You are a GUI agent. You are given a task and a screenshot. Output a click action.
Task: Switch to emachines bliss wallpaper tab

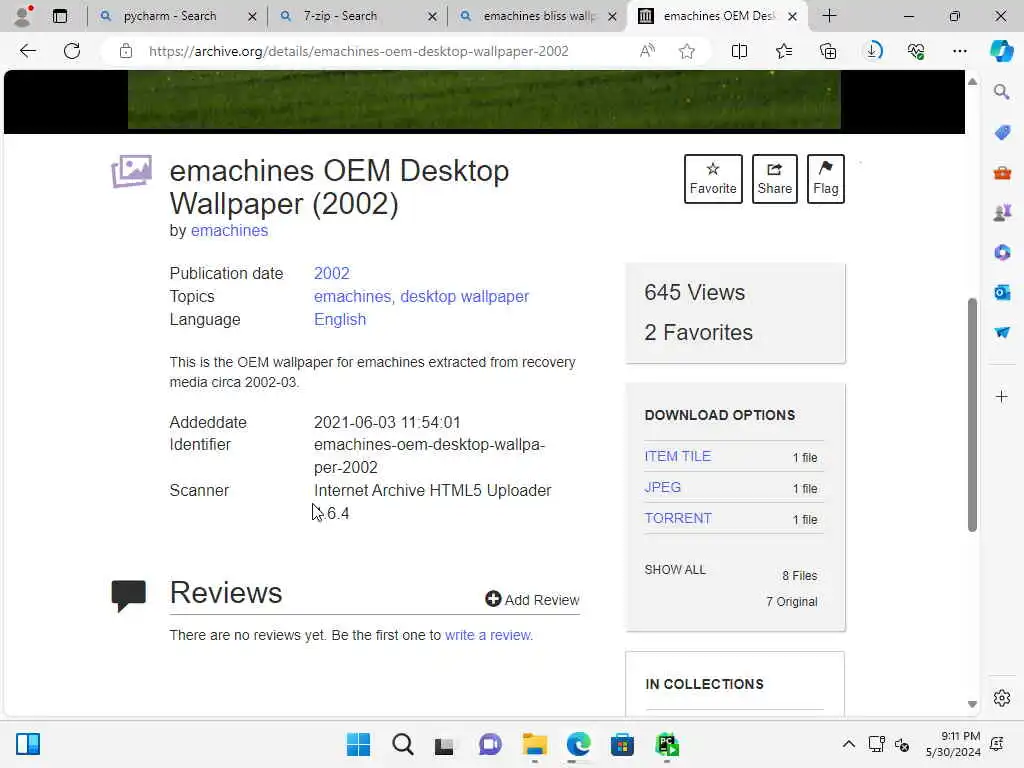[539, 16]
